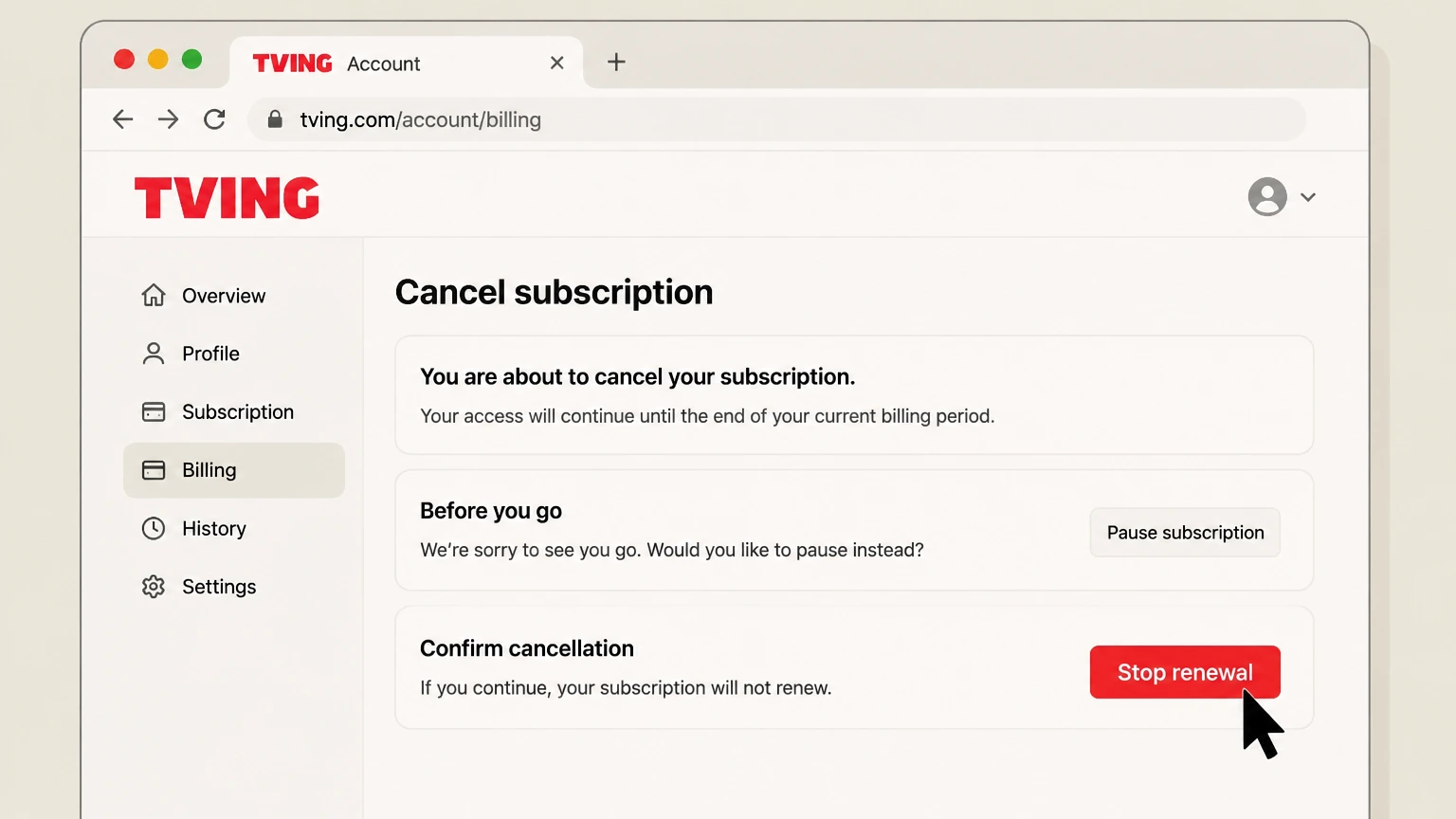Click the TVING favicon in tab
Viewport: 1456px width, 819px height.
pyautogui.click(x=292, y=64)
